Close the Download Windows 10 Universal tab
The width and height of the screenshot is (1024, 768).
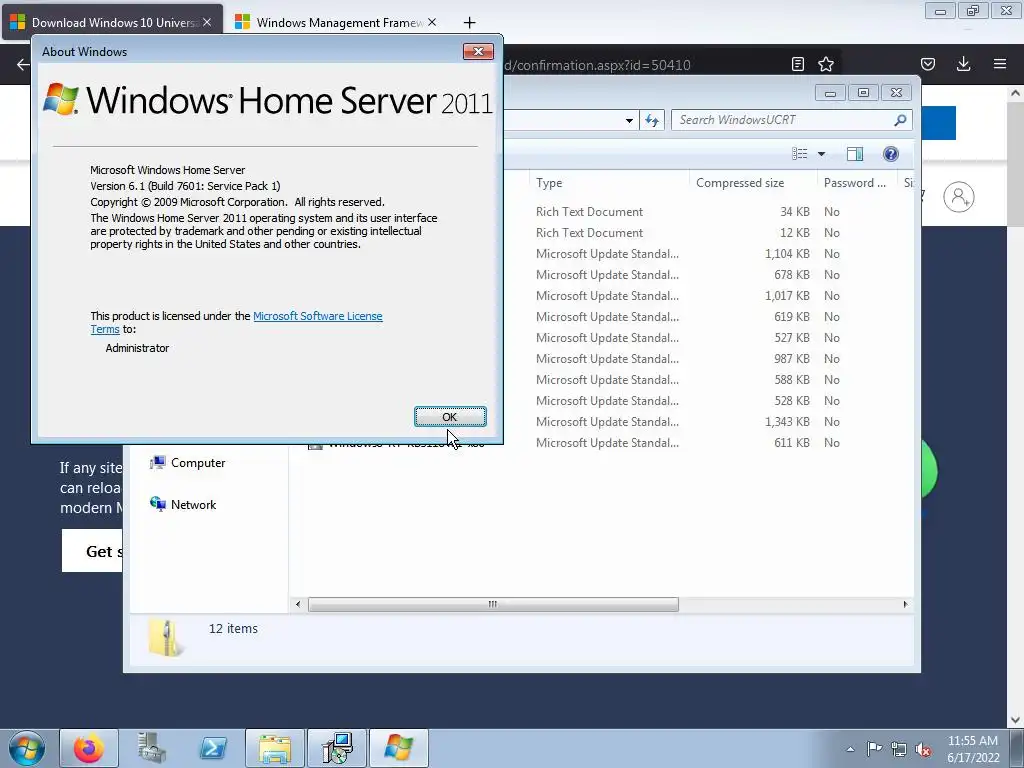point(207,22)
